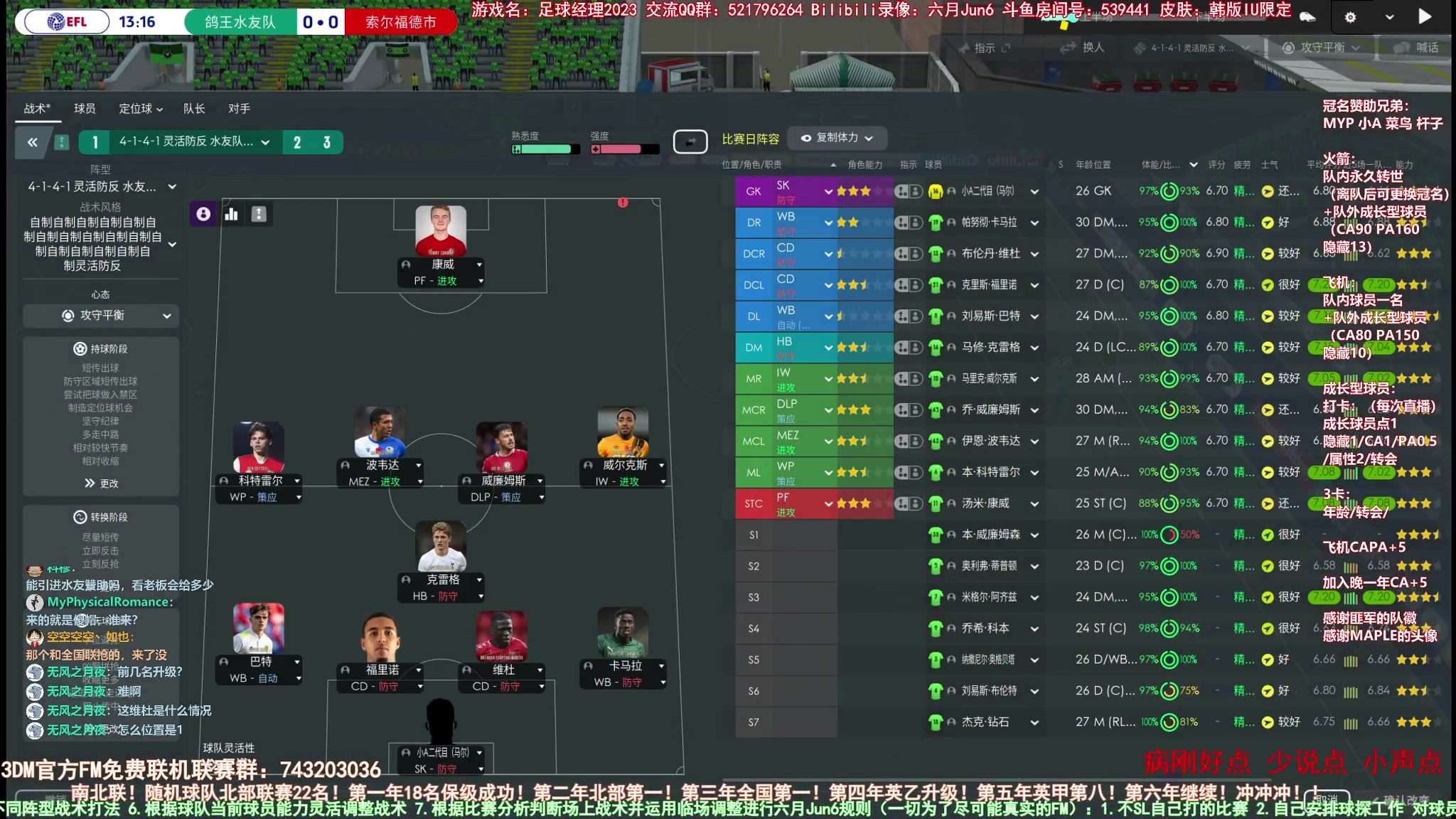The image size is (1456, 819).
Task: Expand the player dropdown arrow next to 布伦丹·维杜
Action: (x=1034, y=254)
